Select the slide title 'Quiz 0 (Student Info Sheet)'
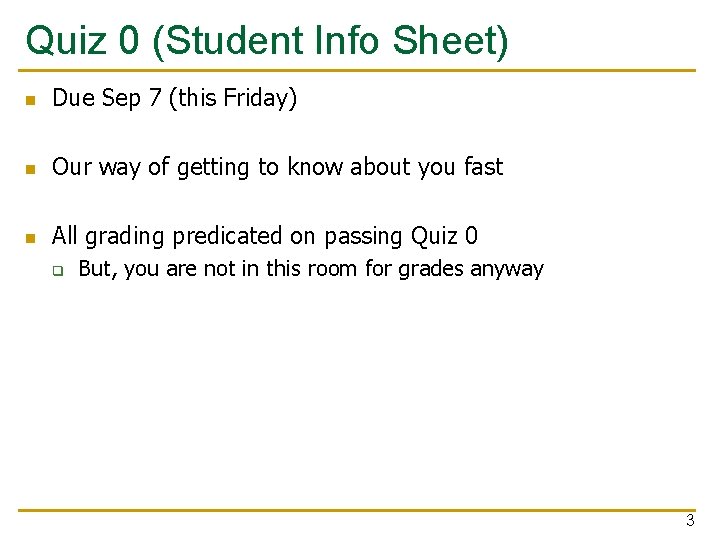The height and width of the screenshot is (540, 720). 267,41
